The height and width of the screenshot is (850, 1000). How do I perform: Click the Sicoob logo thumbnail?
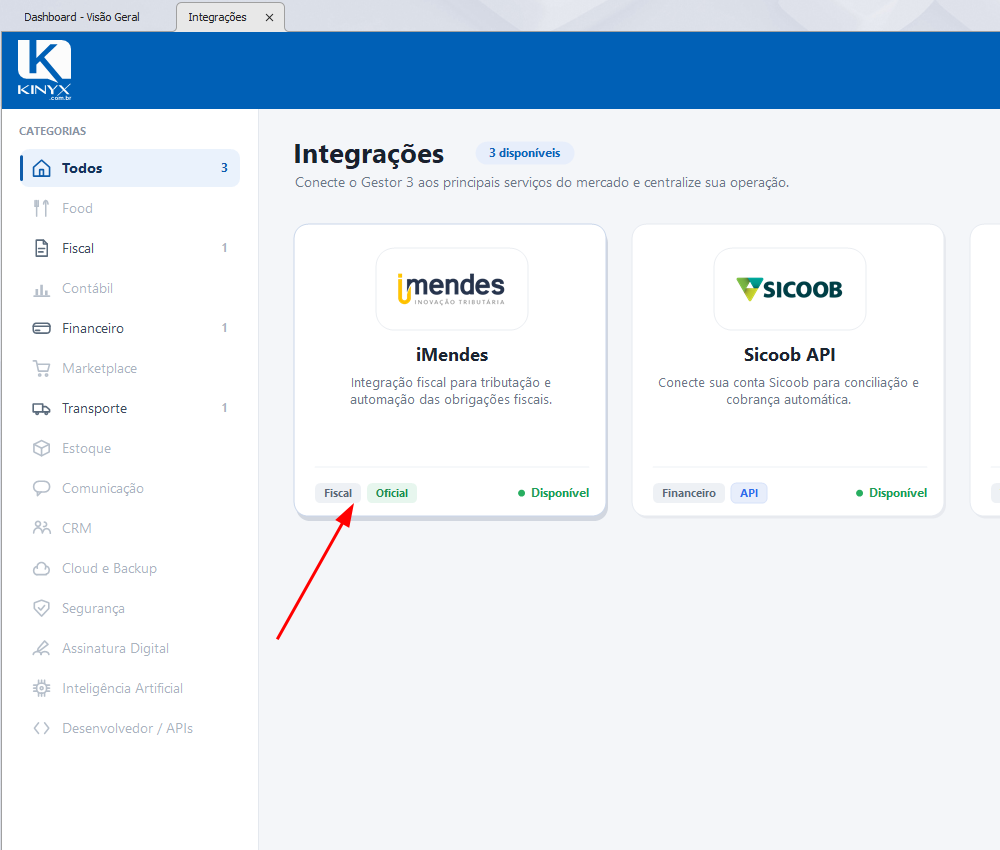(790, 289)
